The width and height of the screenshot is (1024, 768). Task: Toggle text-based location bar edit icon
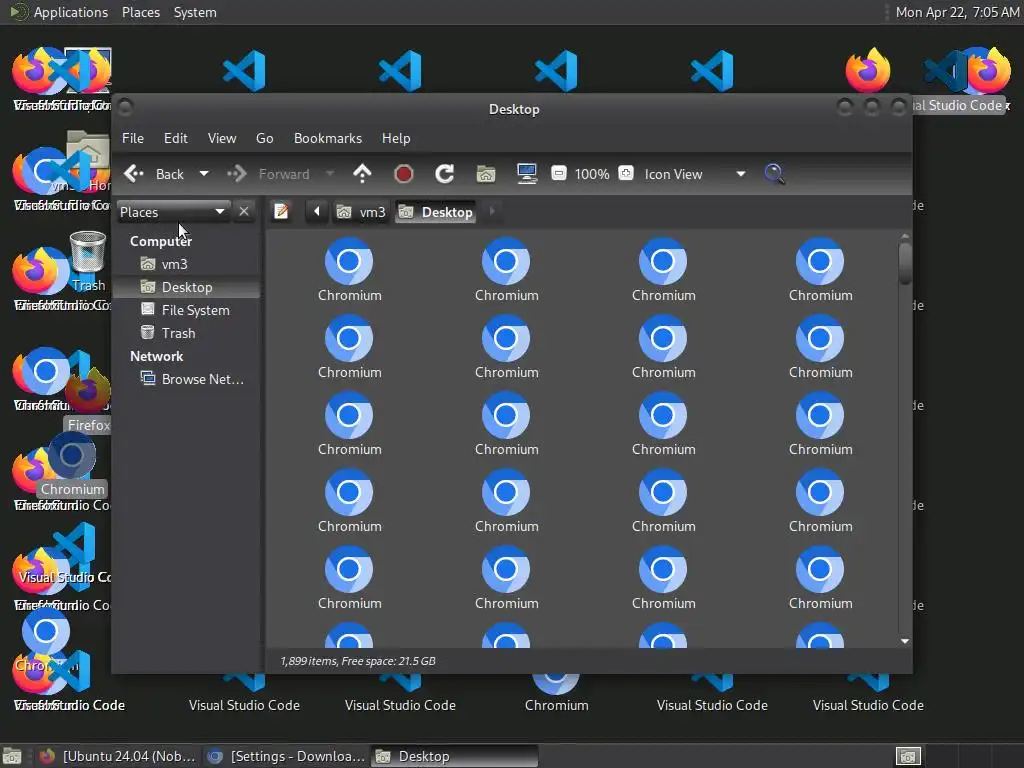tap(281, 212)
